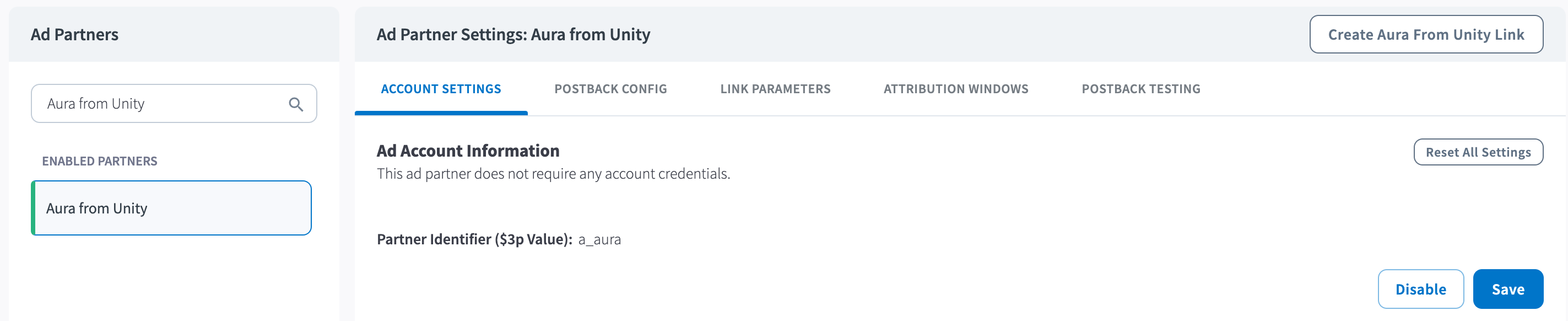Click the Enabled Partners section label
The width and height of the screenshot is (1568, 321).
99,162
